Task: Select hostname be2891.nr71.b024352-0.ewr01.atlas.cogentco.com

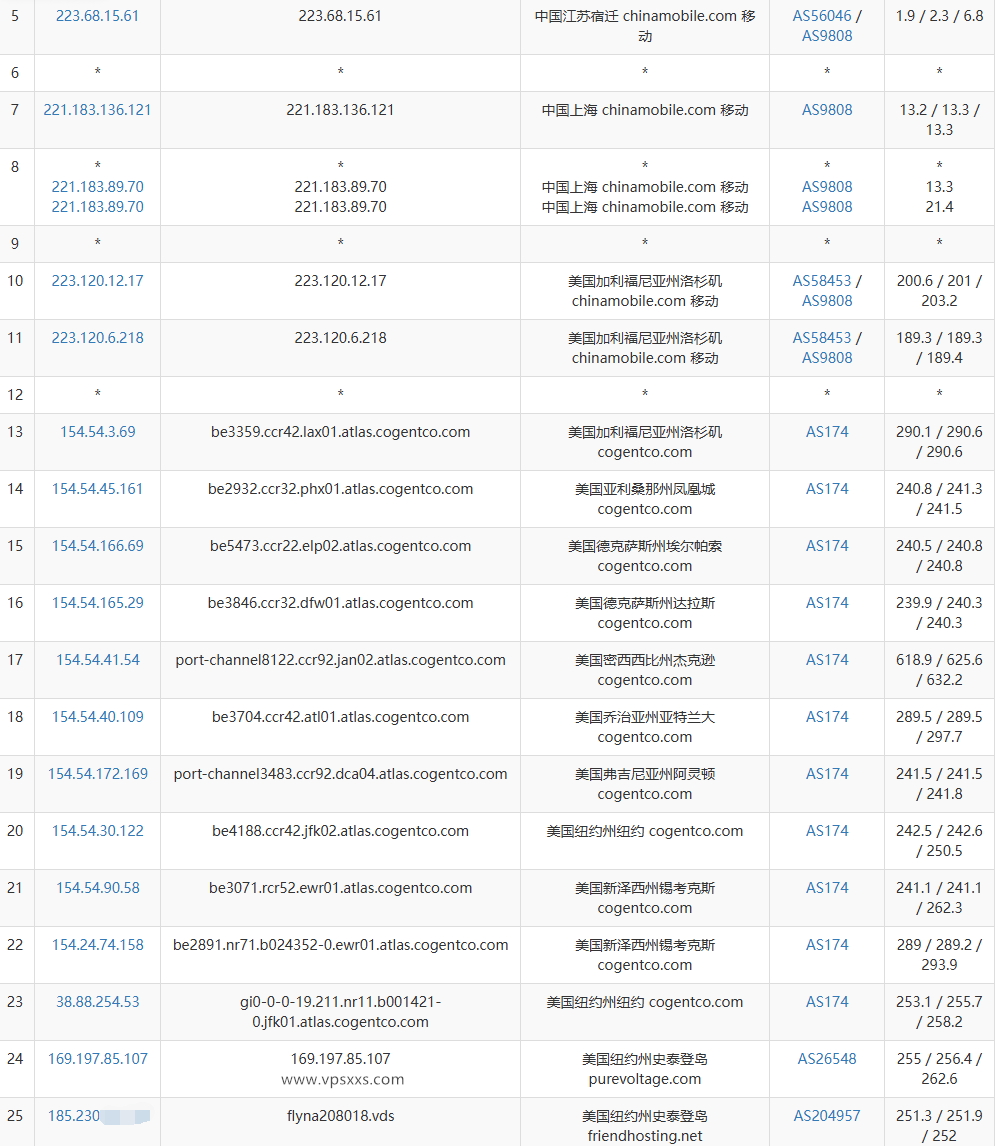Action: point(340,945)
